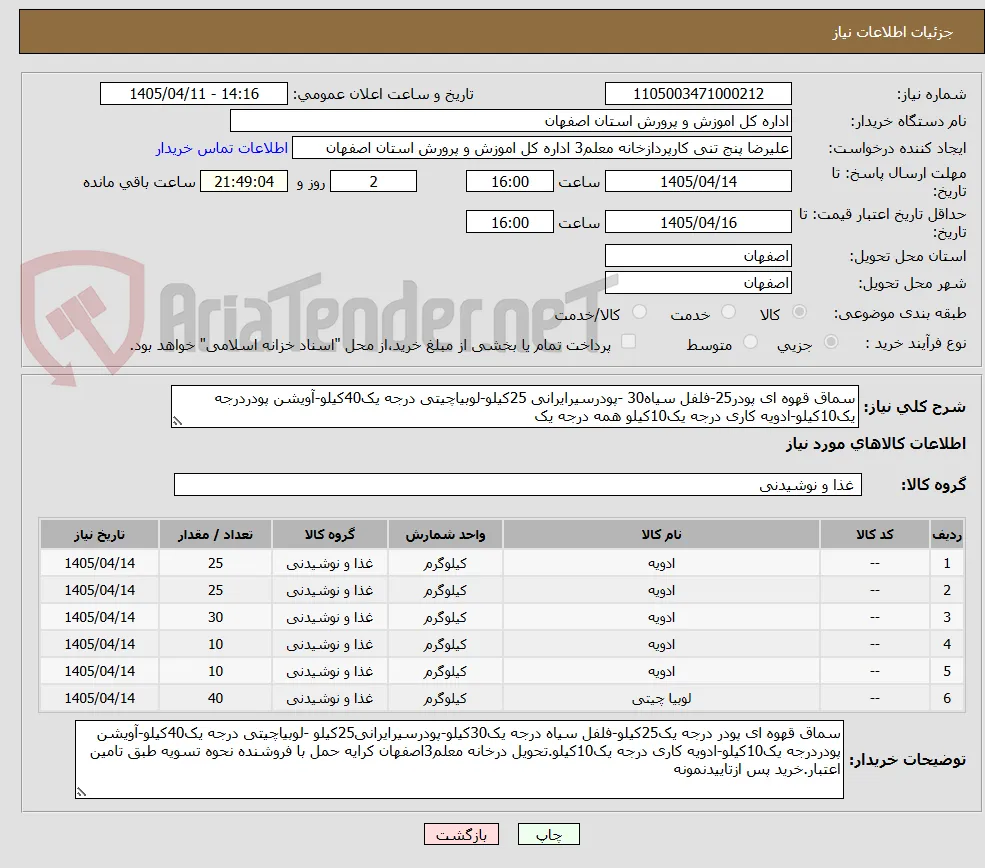
Task: Click date 1405/04/14 in row 5
Action: (x=99, y=671)
